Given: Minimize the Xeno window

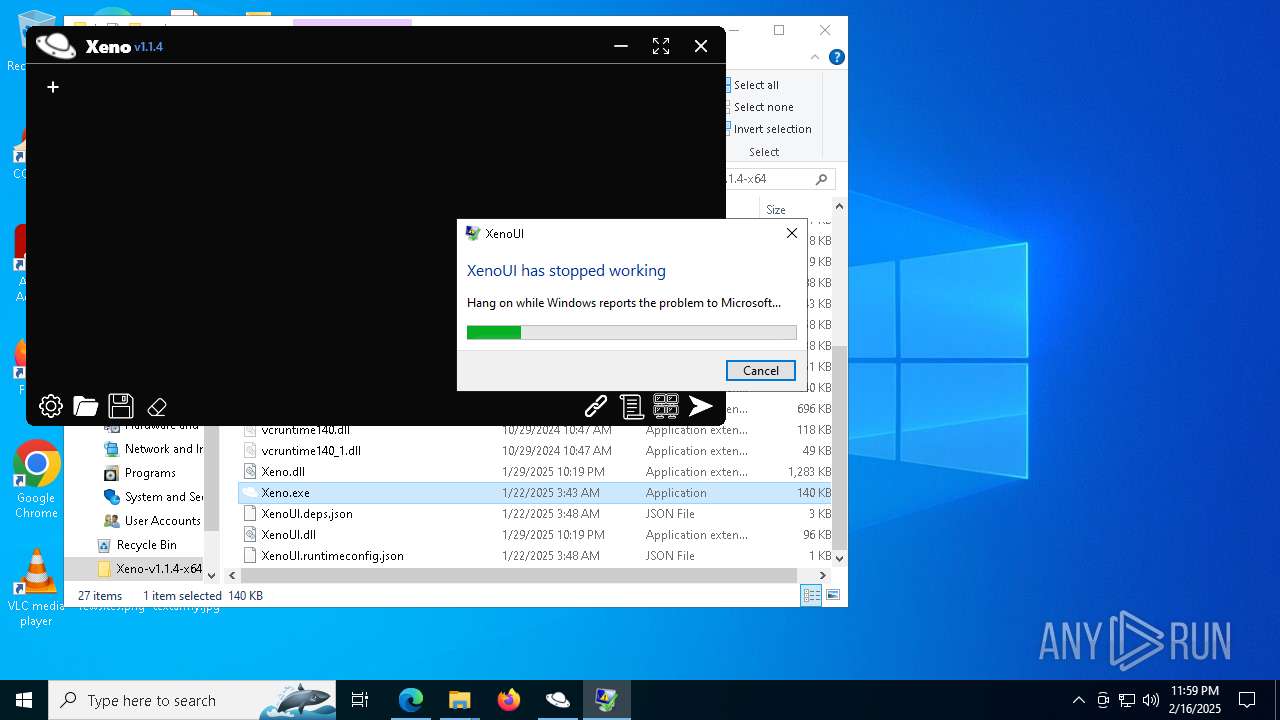Looking at the screenshot, I should point(621,46).
